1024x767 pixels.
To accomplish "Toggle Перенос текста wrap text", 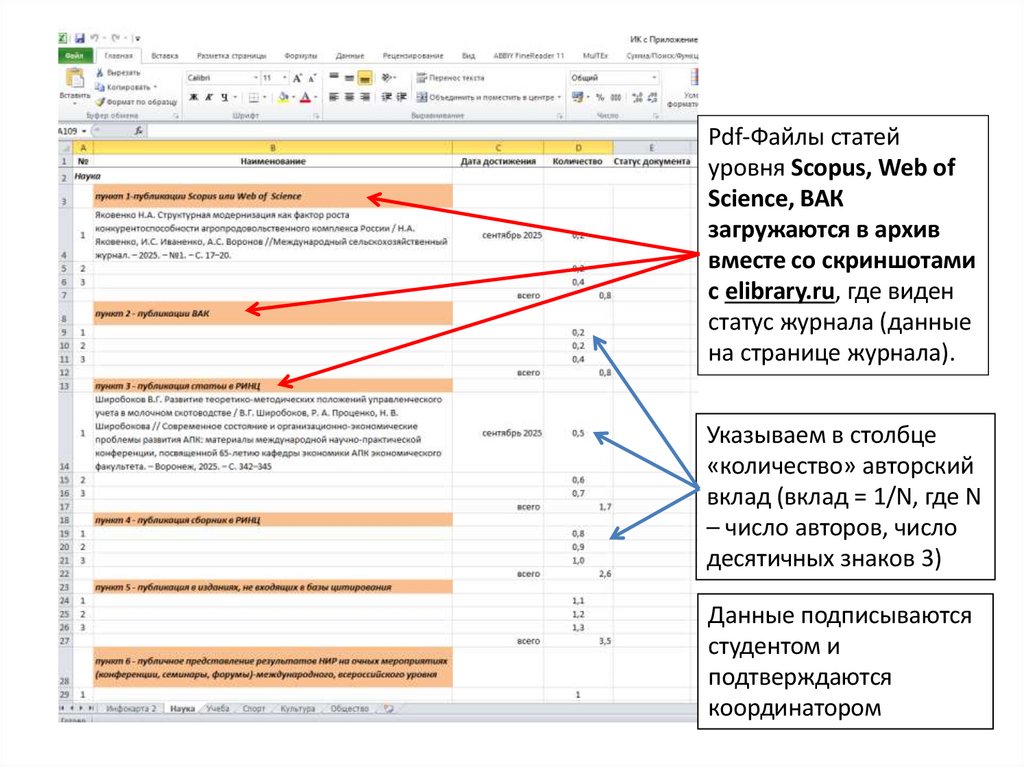I will [x=451, y=78].
